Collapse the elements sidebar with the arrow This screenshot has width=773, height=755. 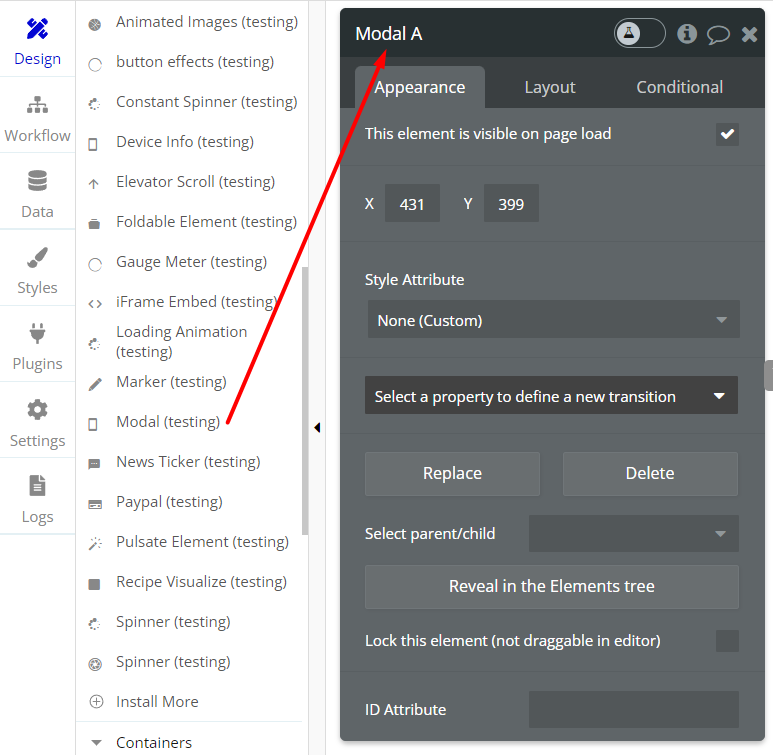(x=317, y=427)
